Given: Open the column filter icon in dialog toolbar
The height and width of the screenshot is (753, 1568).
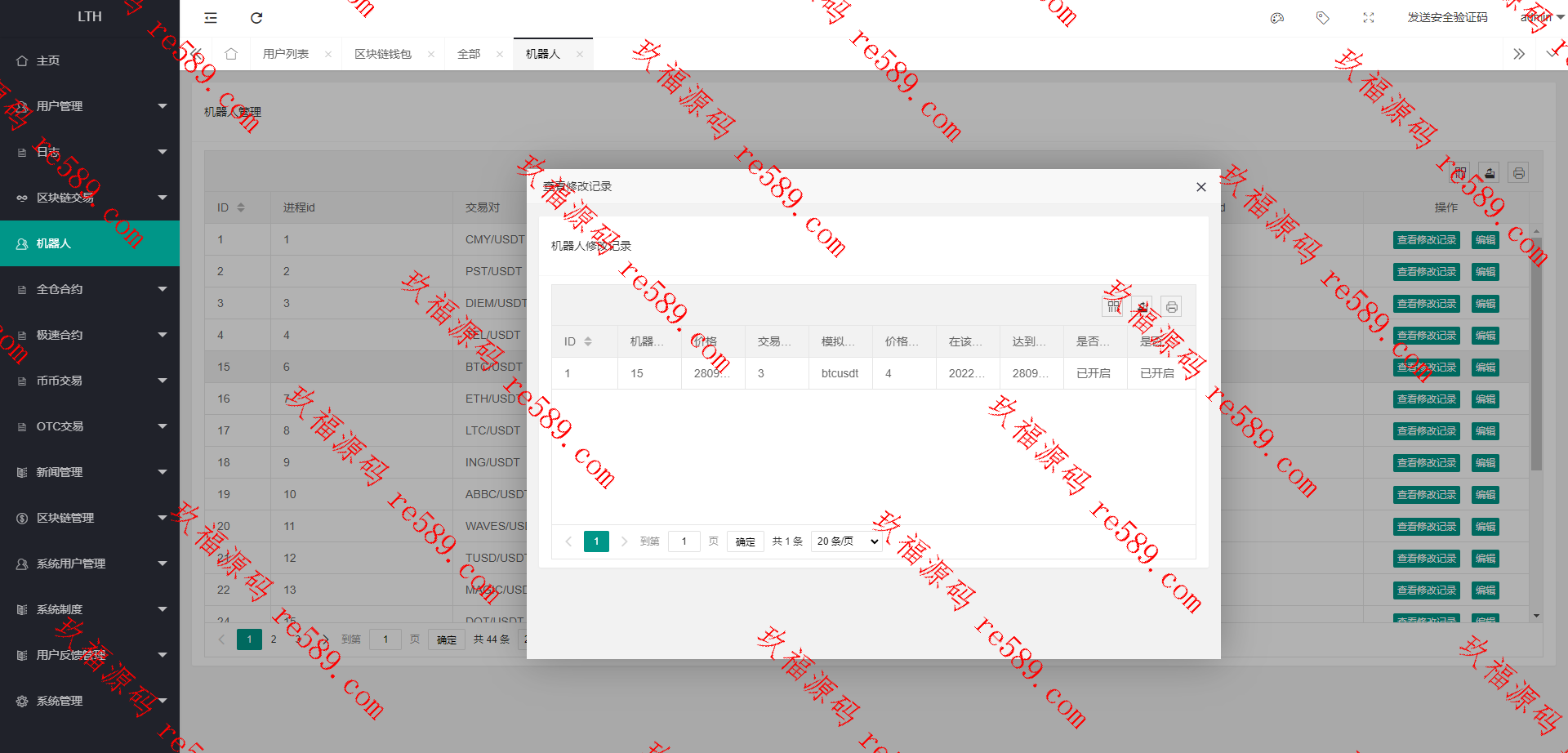Looking at the screenshot, I should pos(1113,306).
